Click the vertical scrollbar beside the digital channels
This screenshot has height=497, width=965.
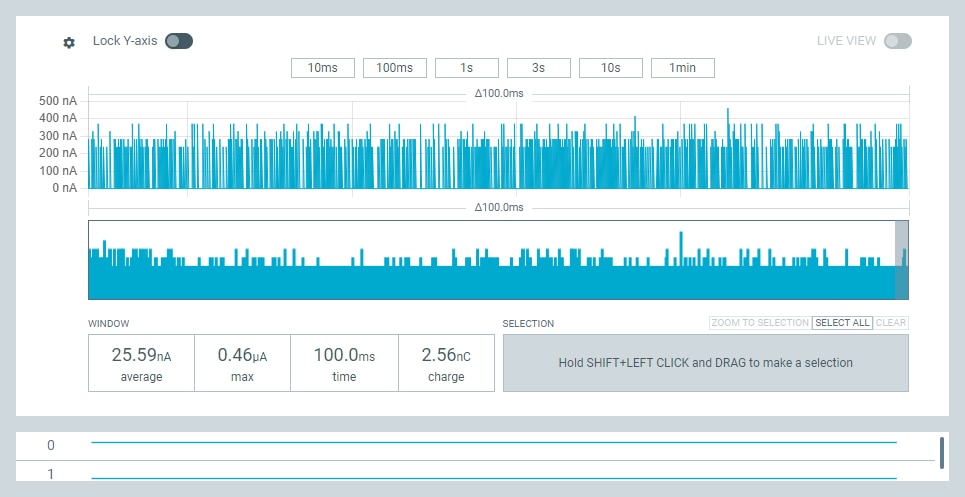coord(941,453)
